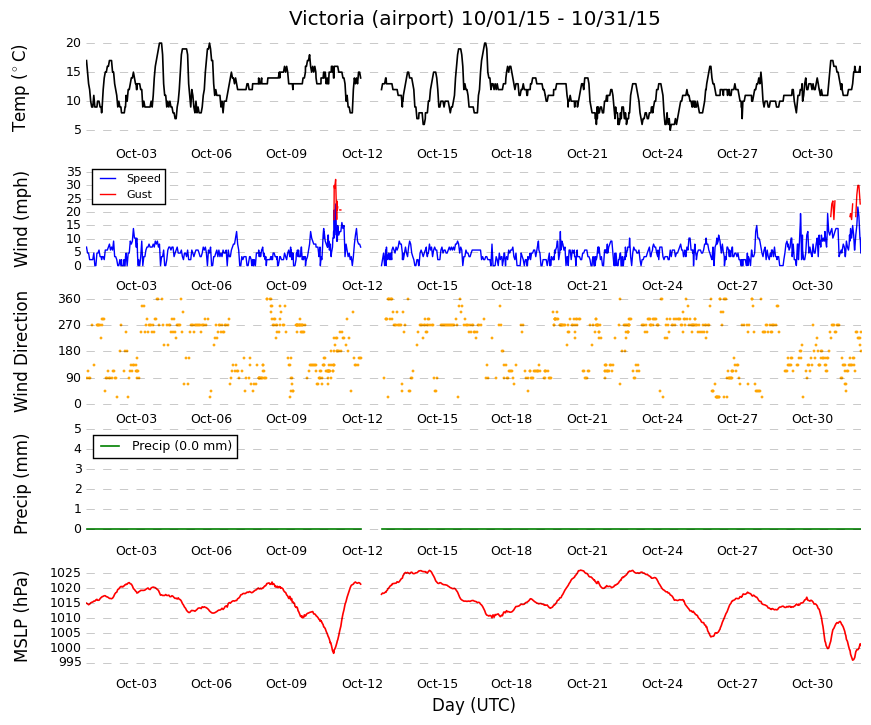
Task: Click the green Precip legend line swatch
Action: (x=110, y=446)
